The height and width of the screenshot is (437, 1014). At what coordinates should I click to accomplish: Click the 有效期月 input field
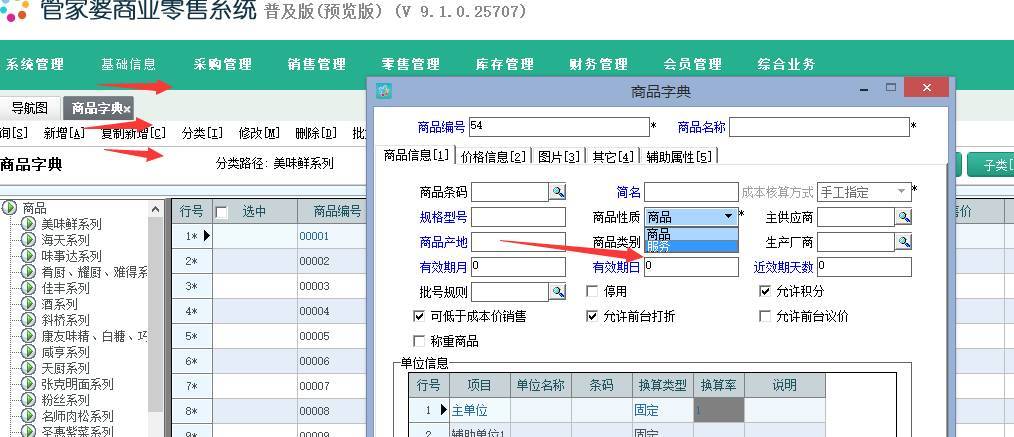click(518, 266)
